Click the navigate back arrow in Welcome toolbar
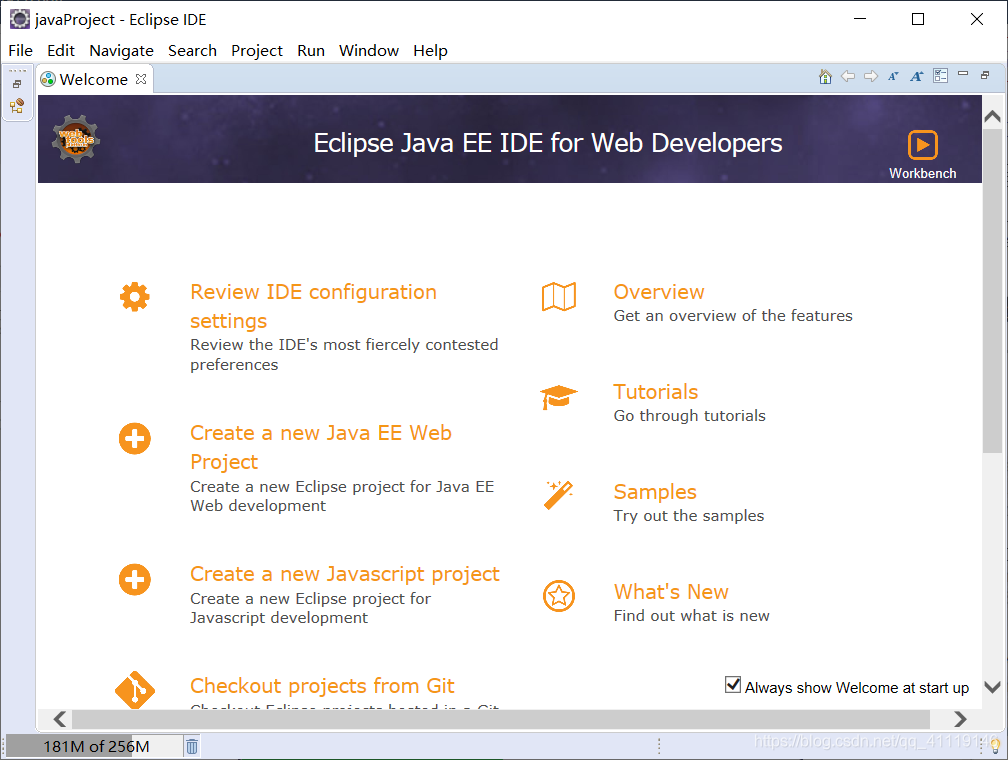Viewport: 1008px width, 760px height. point(848,77)
